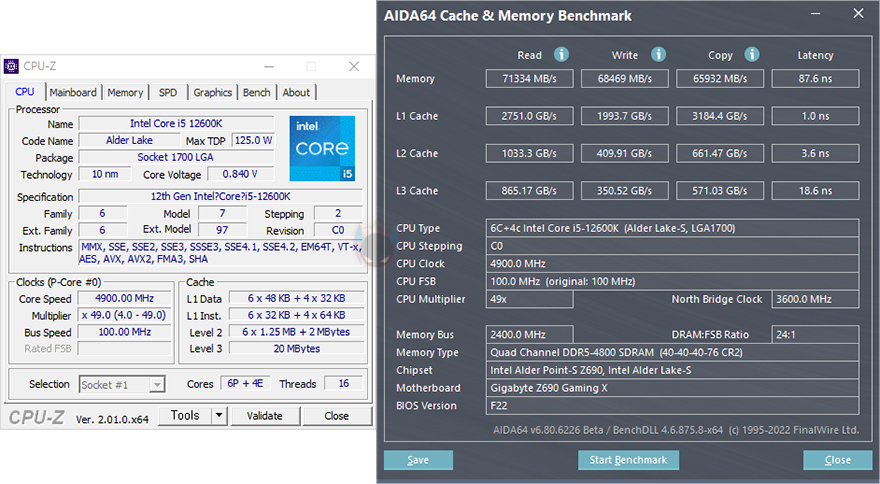The image size is (880, 484).
Task: Click the Copy info icon in AIDA64
Action: (752, 54)
